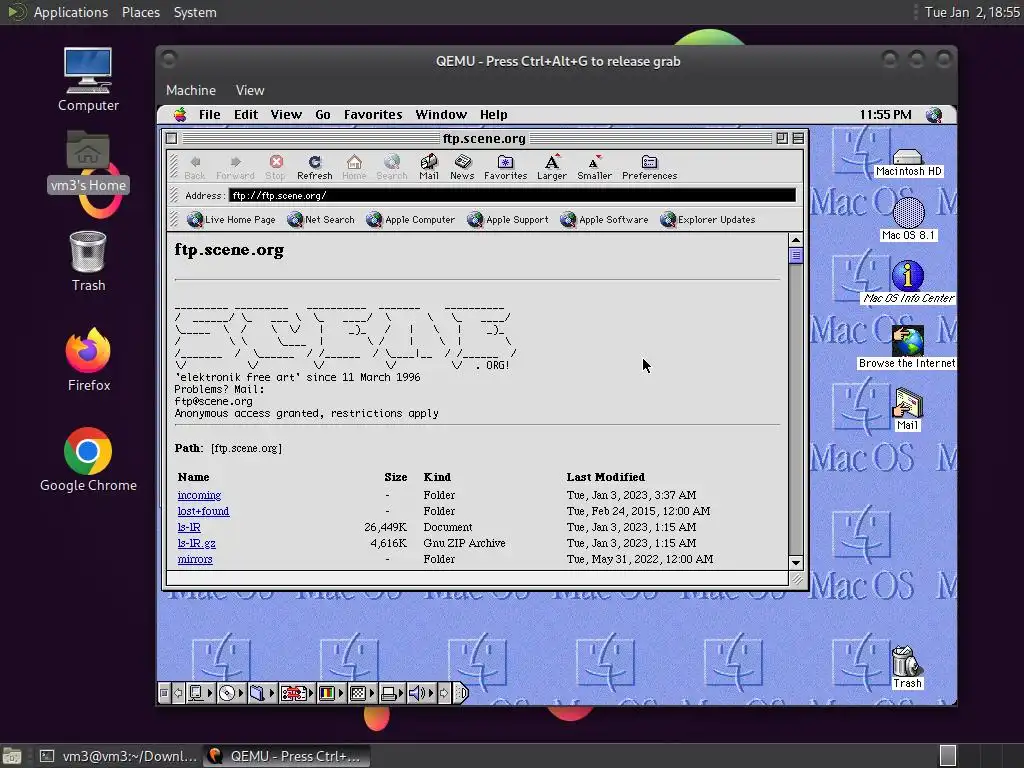Make text Smaller with toolbar icon
This screenshot has height=768, width=1024.
point(594,167)
